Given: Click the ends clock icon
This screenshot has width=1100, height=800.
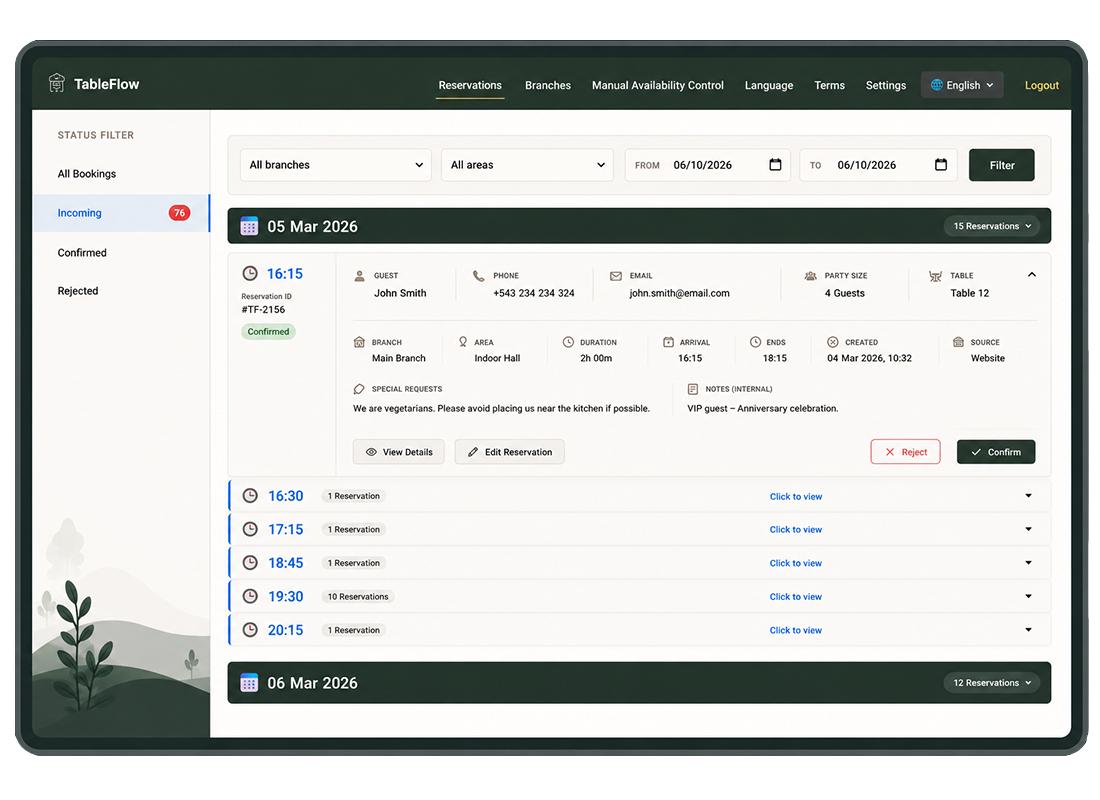Looking at the screenshot, I should point(756,342).
